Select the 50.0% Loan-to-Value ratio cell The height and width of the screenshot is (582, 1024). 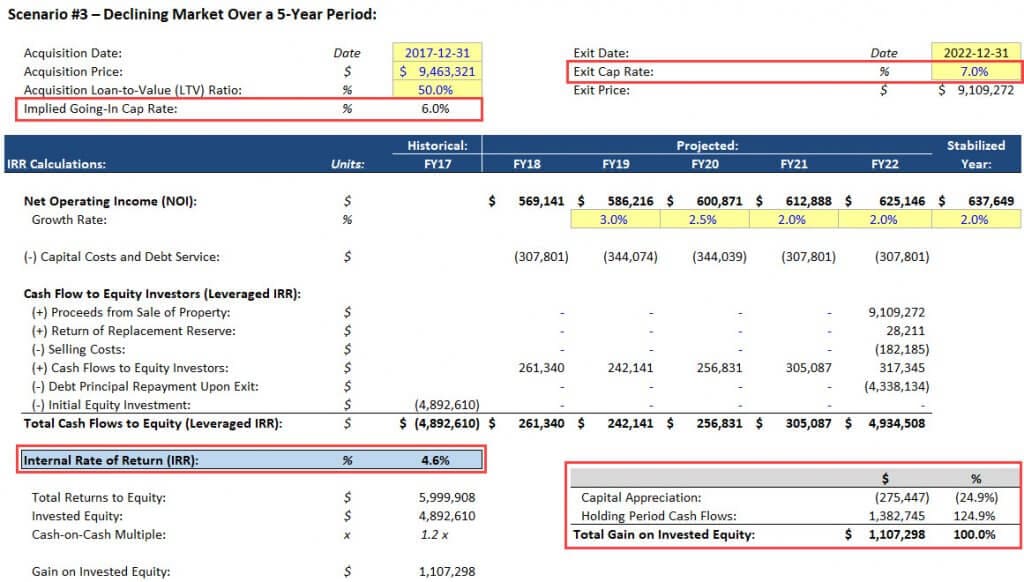point(437,90)
